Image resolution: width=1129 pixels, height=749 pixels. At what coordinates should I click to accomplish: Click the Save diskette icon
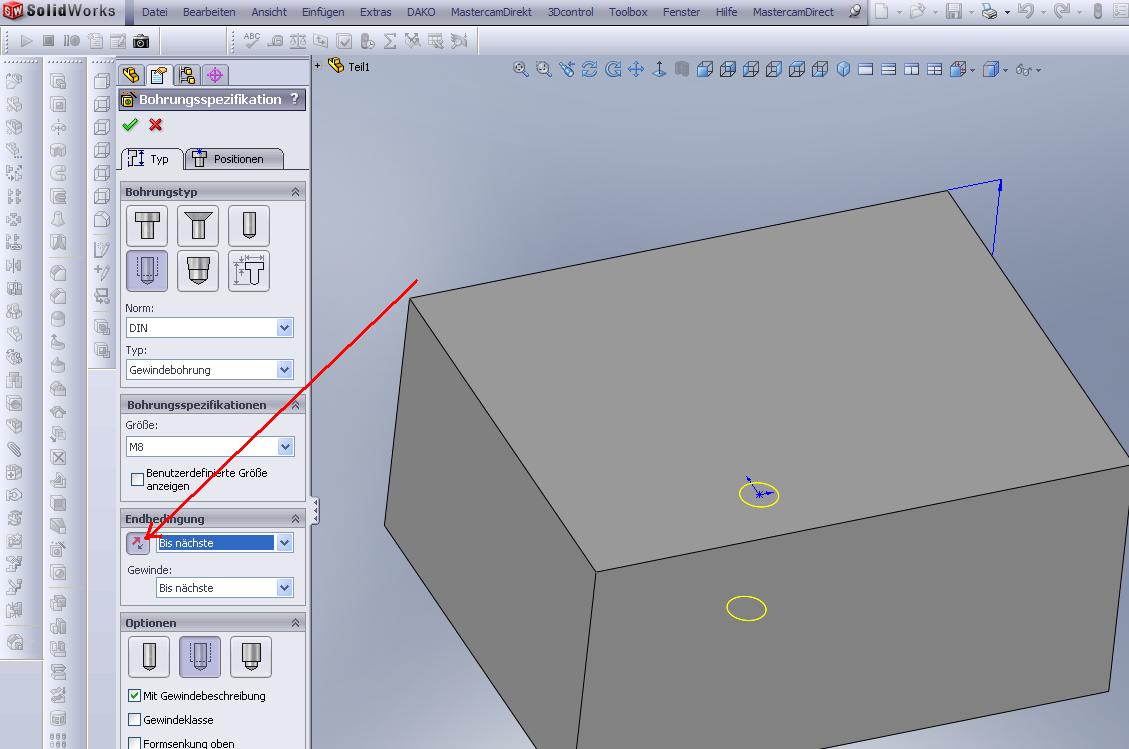954,12
